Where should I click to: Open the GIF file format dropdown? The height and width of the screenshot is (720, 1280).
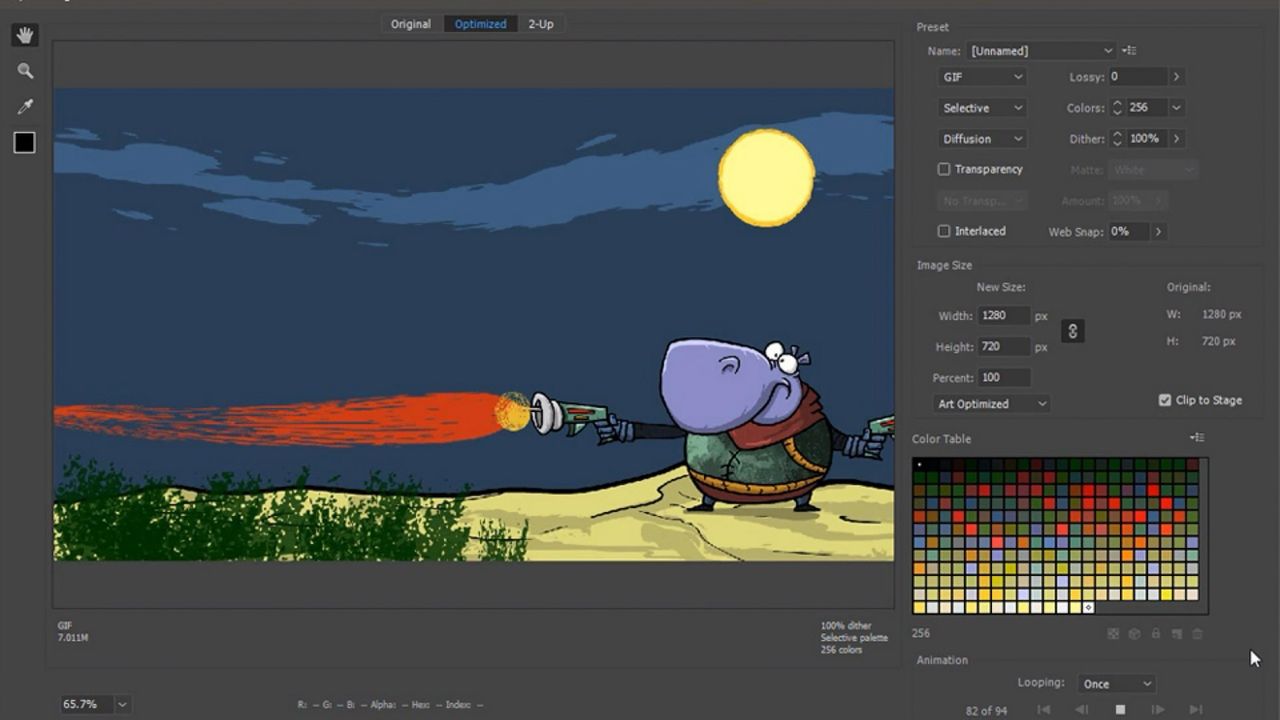point(981,76)
